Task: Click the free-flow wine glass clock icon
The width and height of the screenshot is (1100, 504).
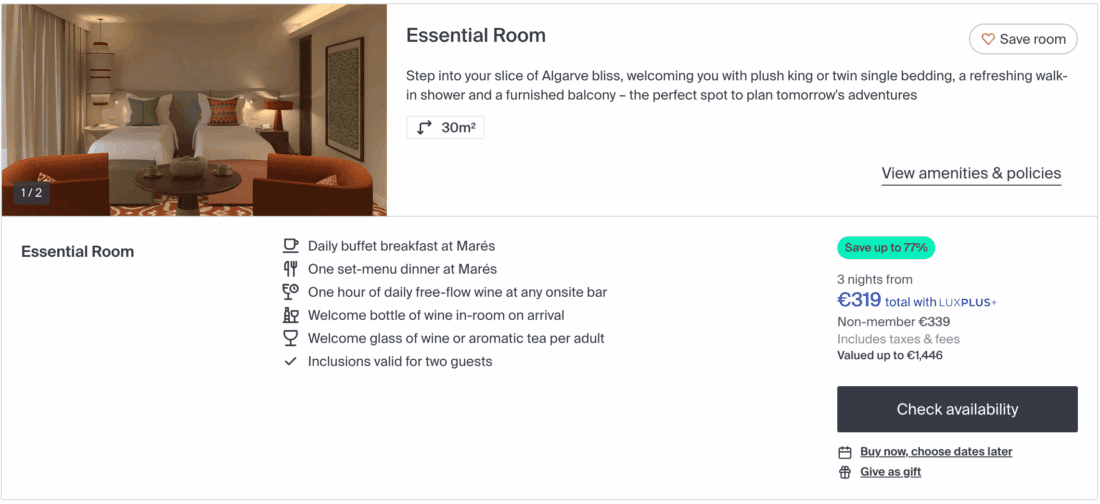Action: click(x=291, y=292)
